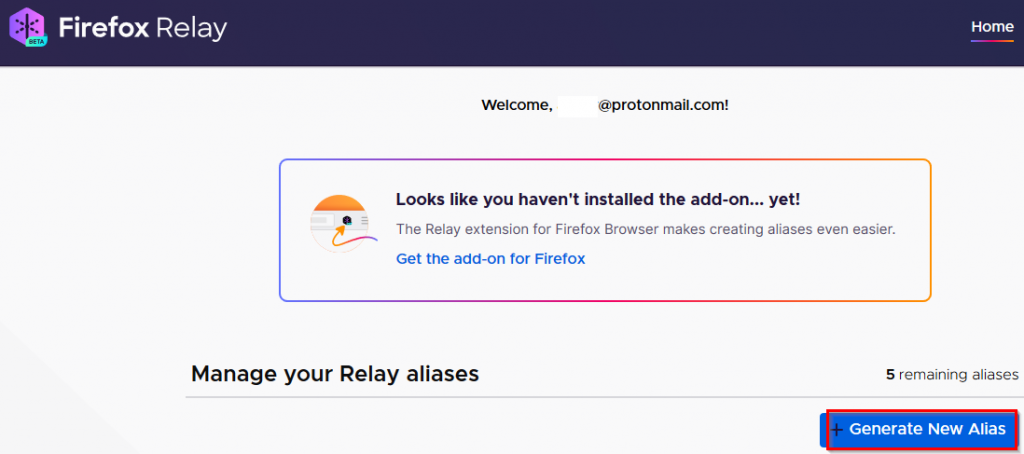Click the Firefox Relay wordmark
The width and height of the screenshot is (1024, 454).
[142, 27]
